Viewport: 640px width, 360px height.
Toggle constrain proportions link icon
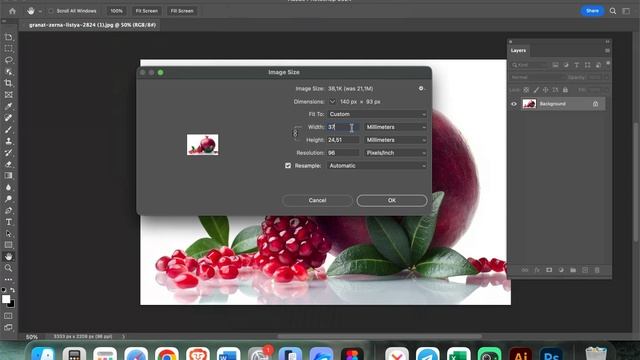click(x=296, y=133)
